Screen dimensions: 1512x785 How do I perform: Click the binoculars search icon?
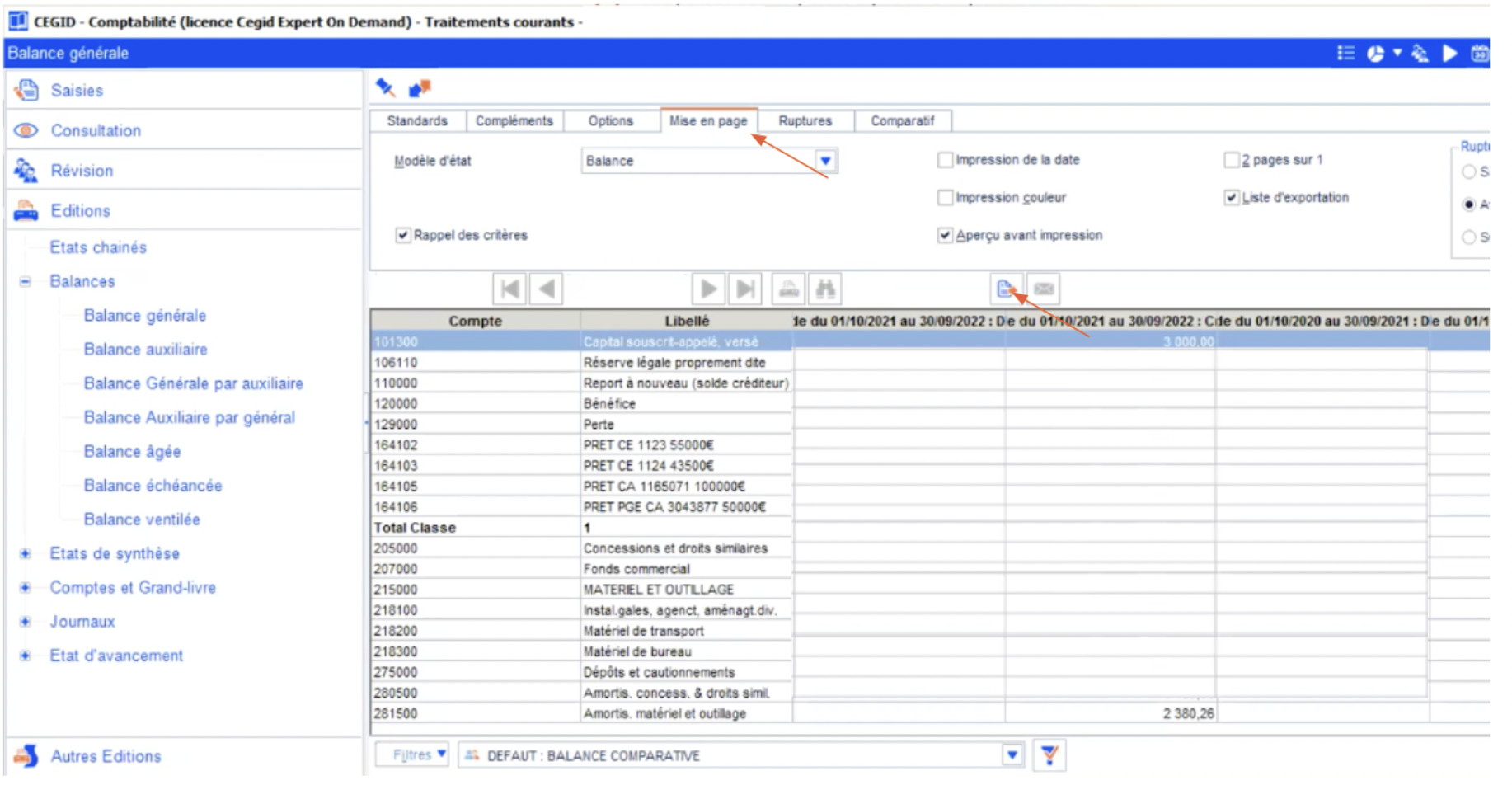point(825,289)
